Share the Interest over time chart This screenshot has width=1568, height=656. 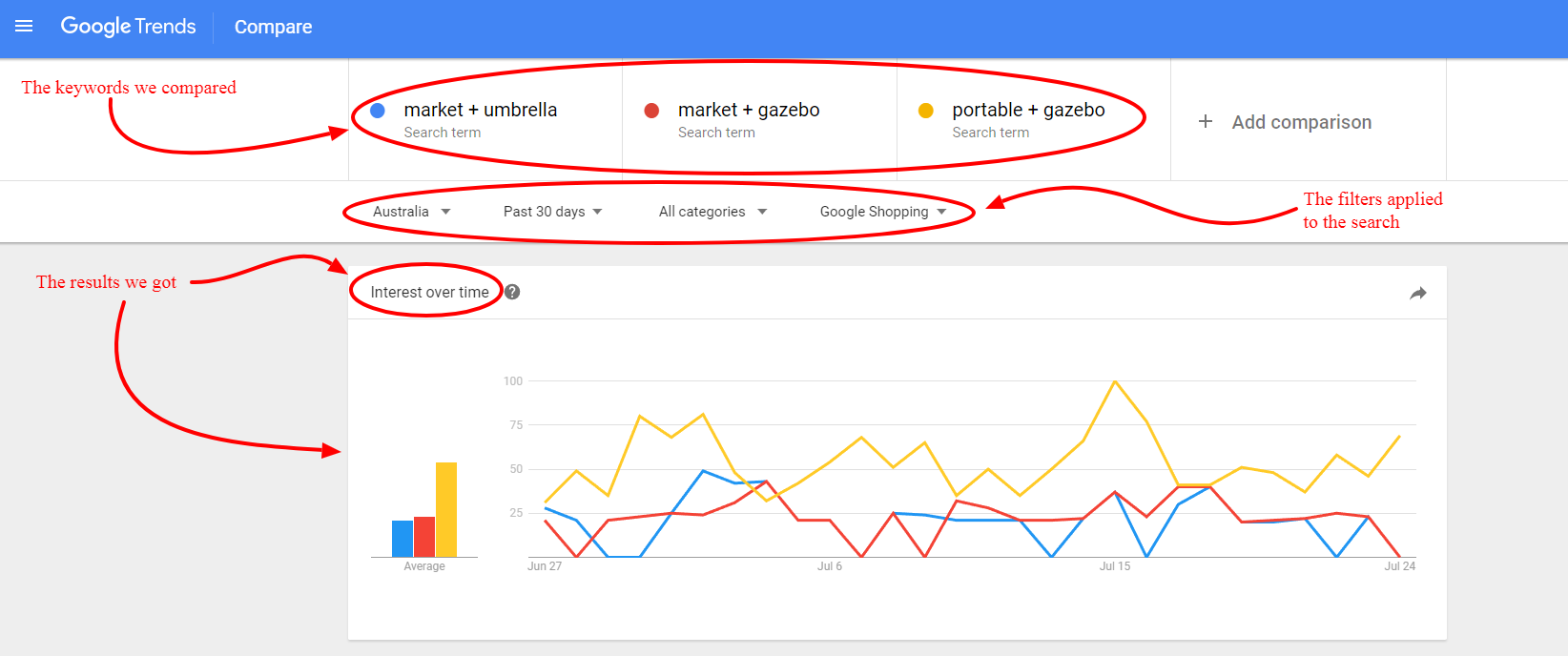(x=1418, y=293)
